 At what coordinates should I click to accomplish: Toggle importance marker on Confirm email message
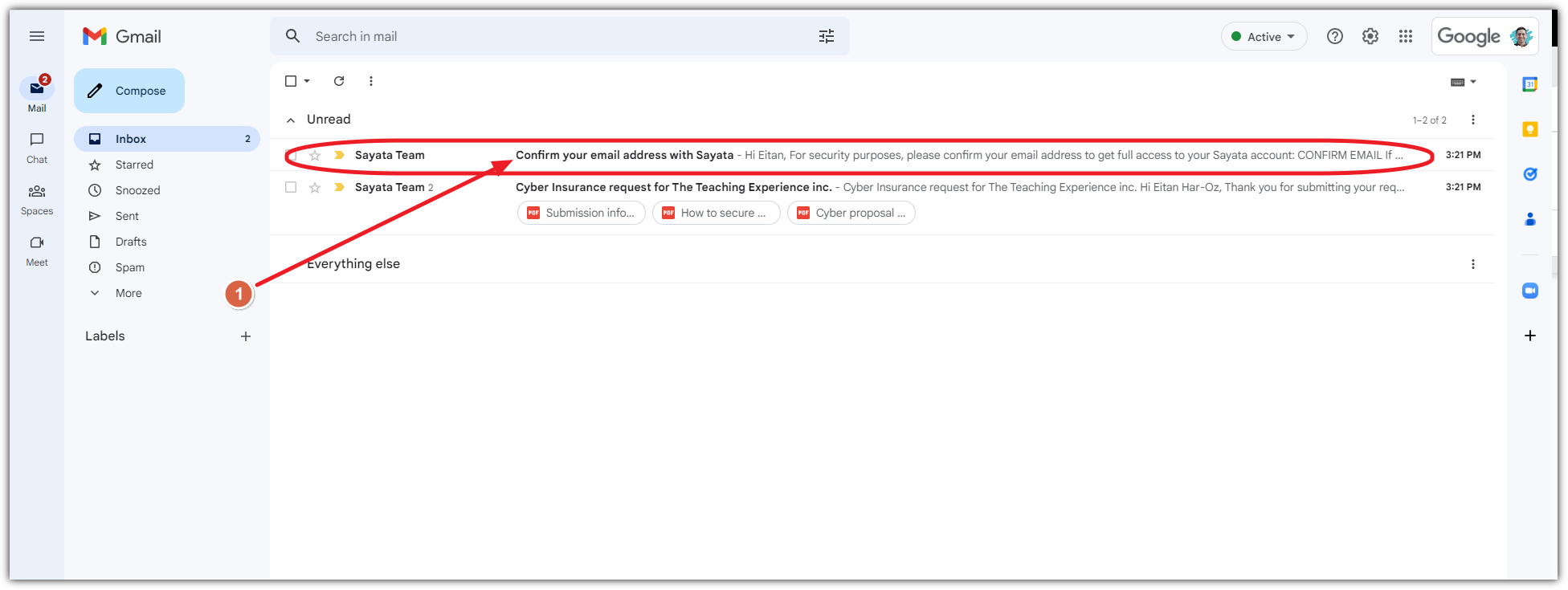[x=339, y=155]
